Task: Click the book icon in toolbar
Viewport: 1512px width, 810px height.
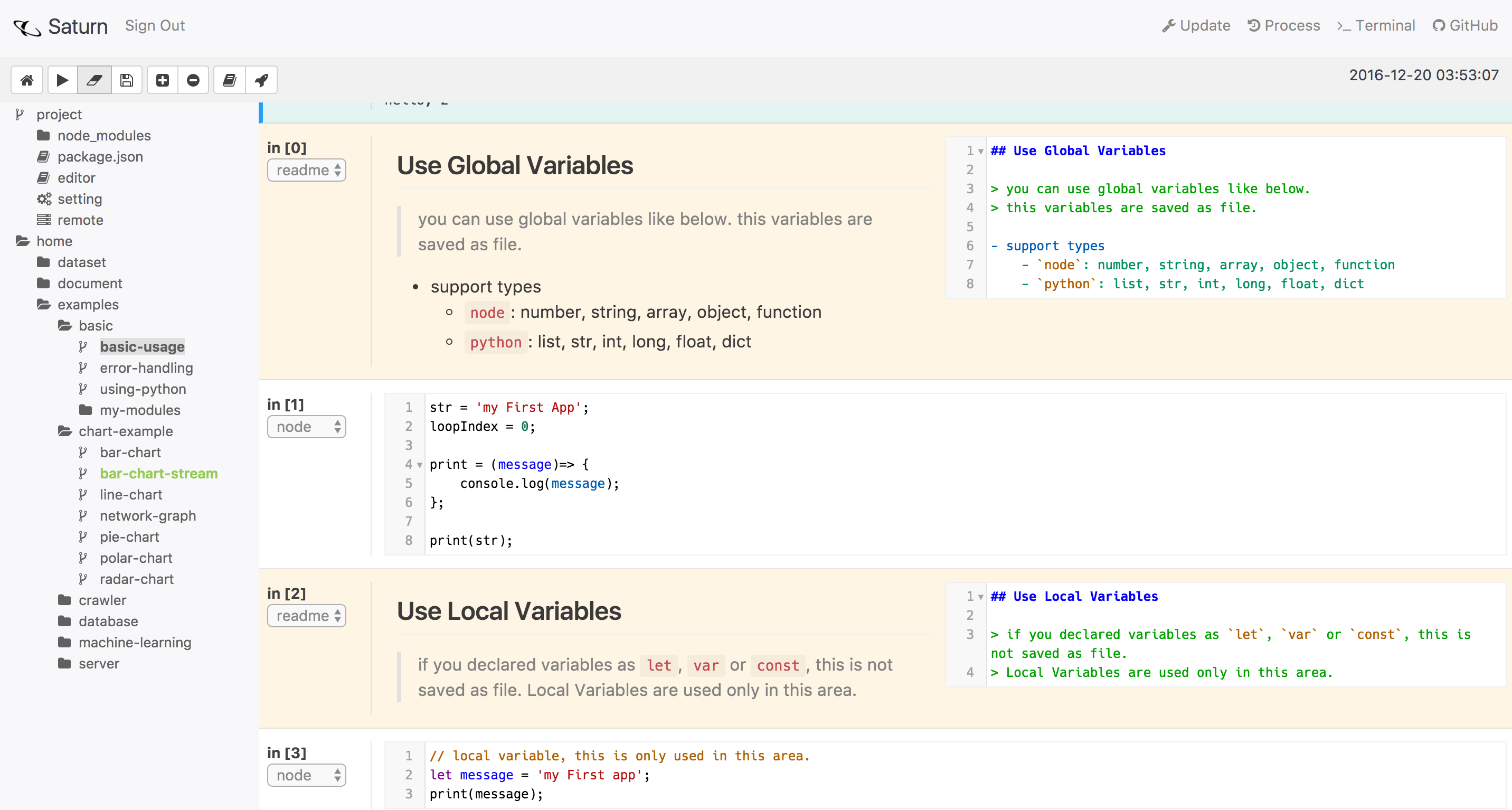Action: 230,80
